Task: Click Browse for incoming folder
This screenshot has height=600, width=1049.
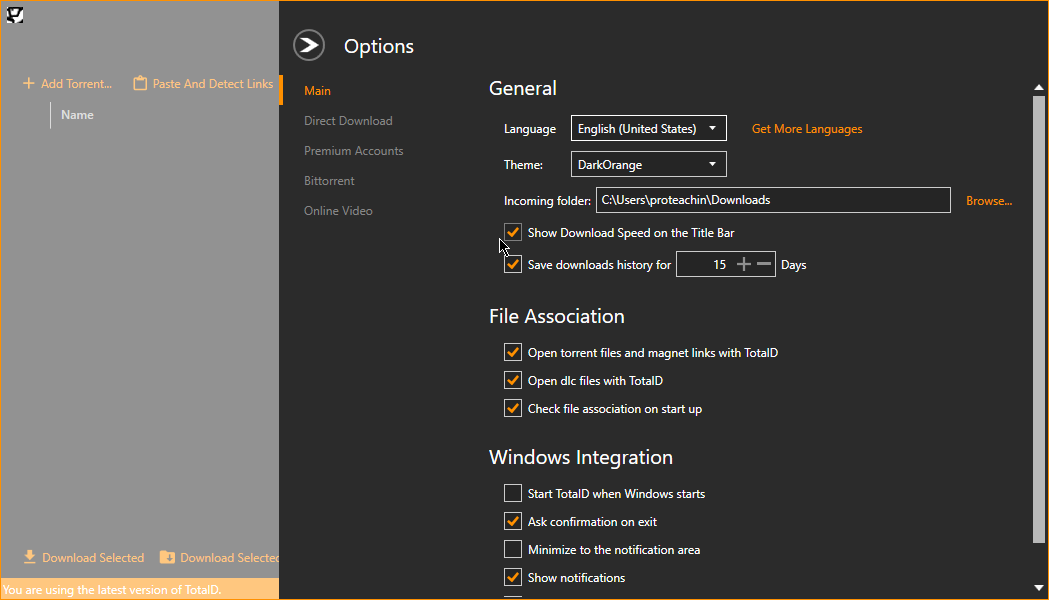Action: coord(989,201)
